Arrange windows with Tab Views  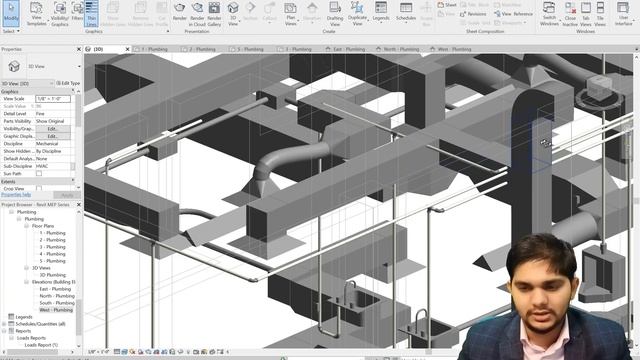tap(586, 13)
